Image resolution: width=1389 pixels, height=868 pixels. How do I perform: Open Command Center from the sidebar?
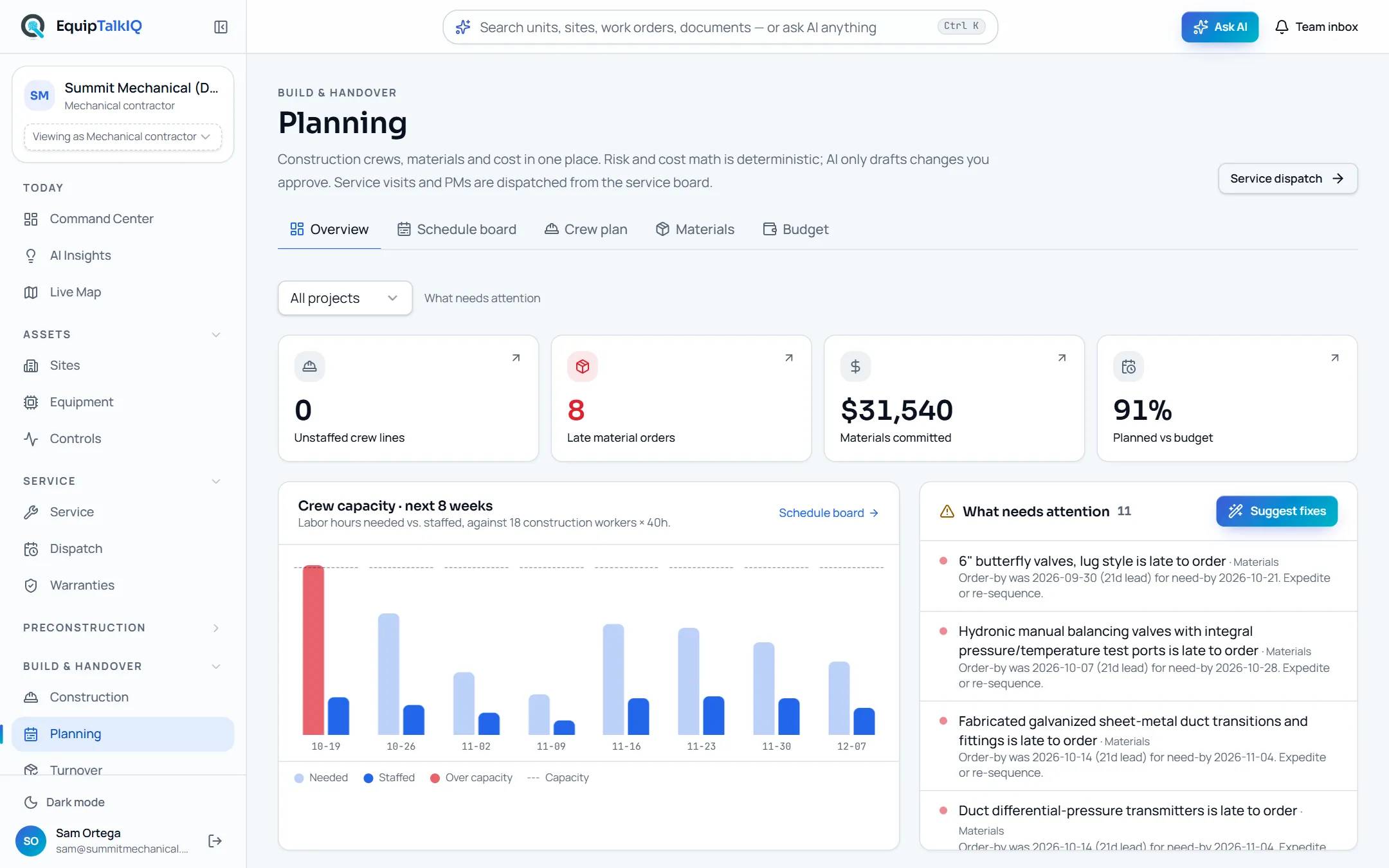pyautogui.click(x=122, y=219)
